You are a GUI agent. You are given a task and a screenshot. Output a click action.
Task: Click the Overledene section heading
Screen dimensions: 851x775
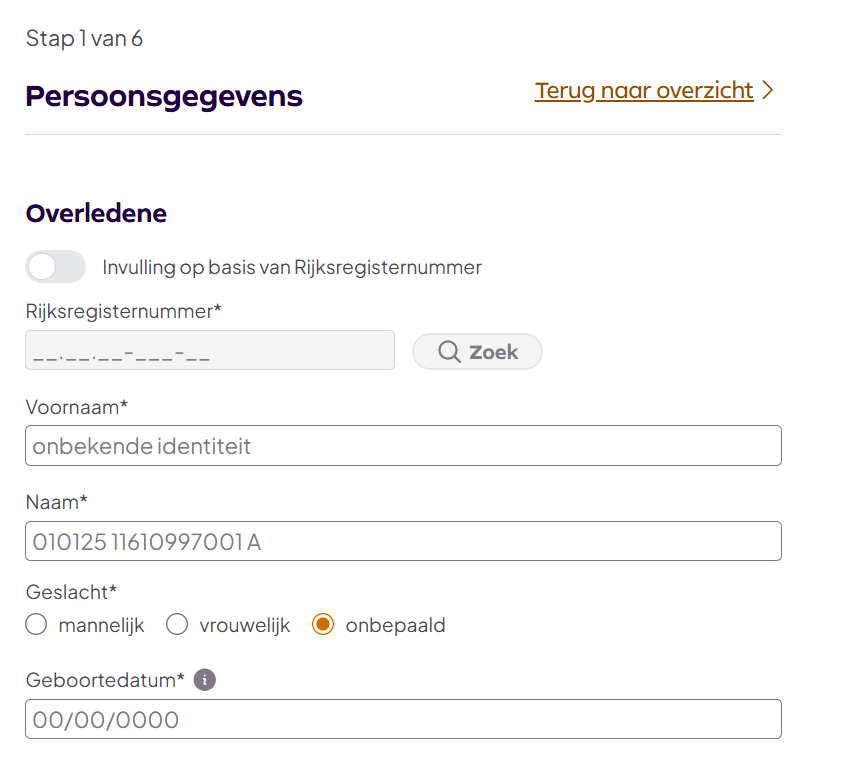click(96, 213)
